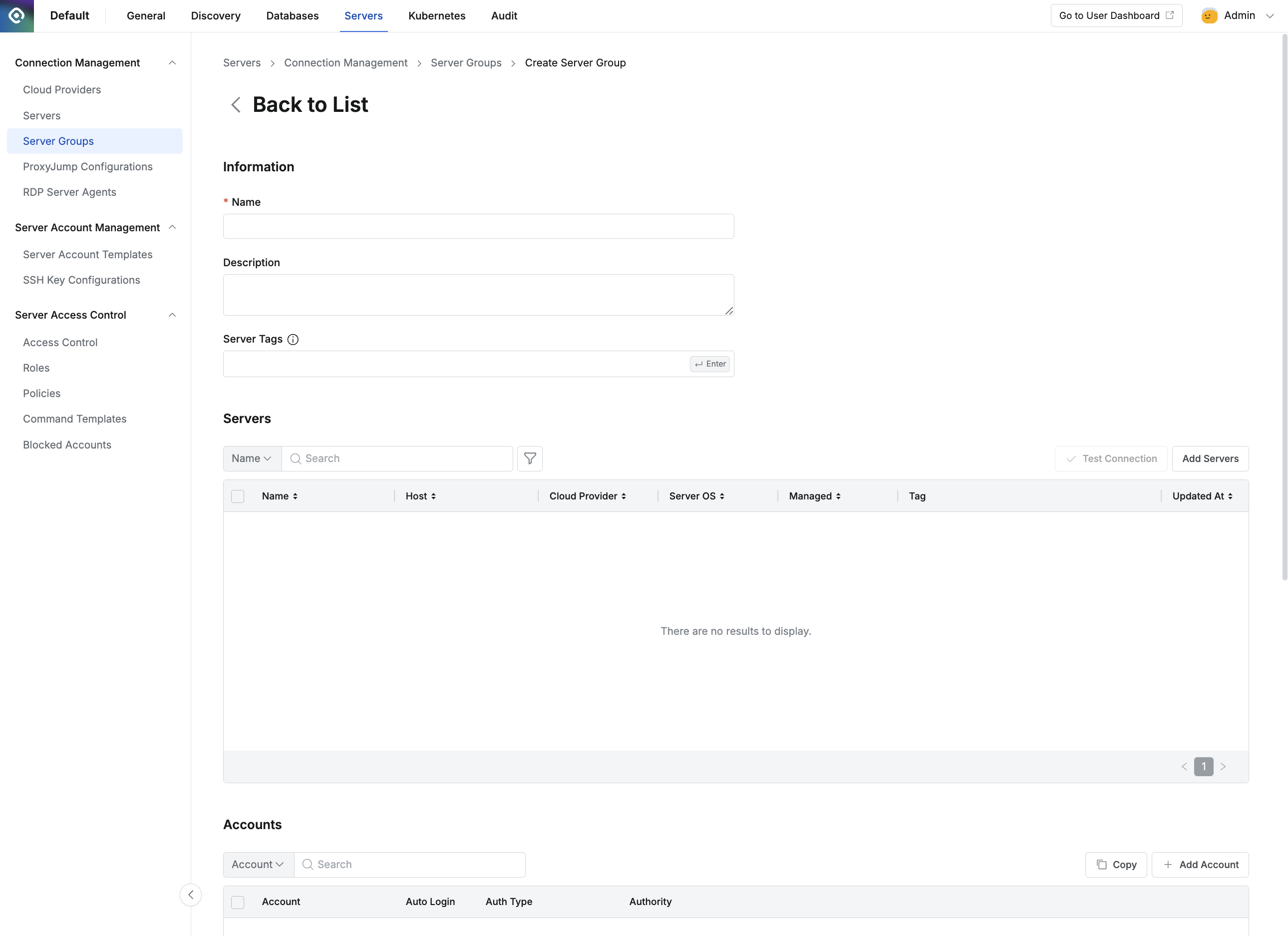The width and height of the screenshot is (1288, 936).
Task: Collapse the sidebar with the arrow button
Action: tap(191, 895)
